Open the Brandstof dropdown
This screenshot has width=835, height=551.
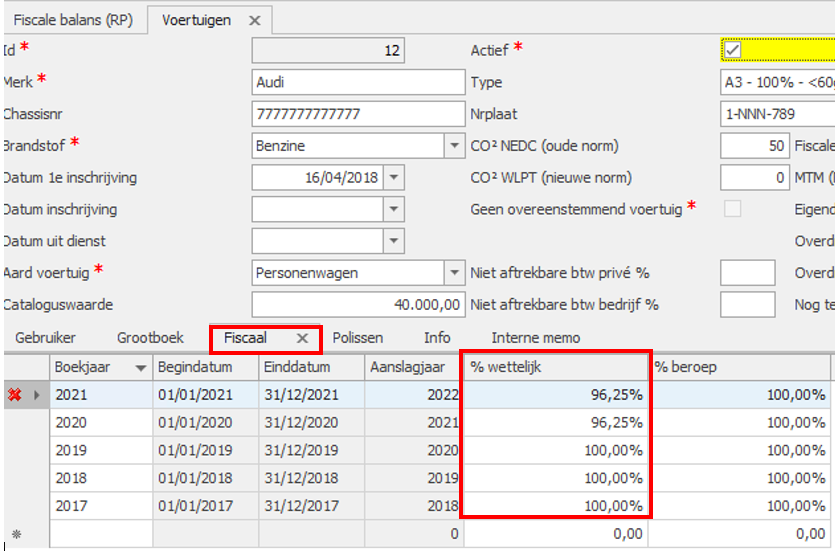click(x=453, y=146)
